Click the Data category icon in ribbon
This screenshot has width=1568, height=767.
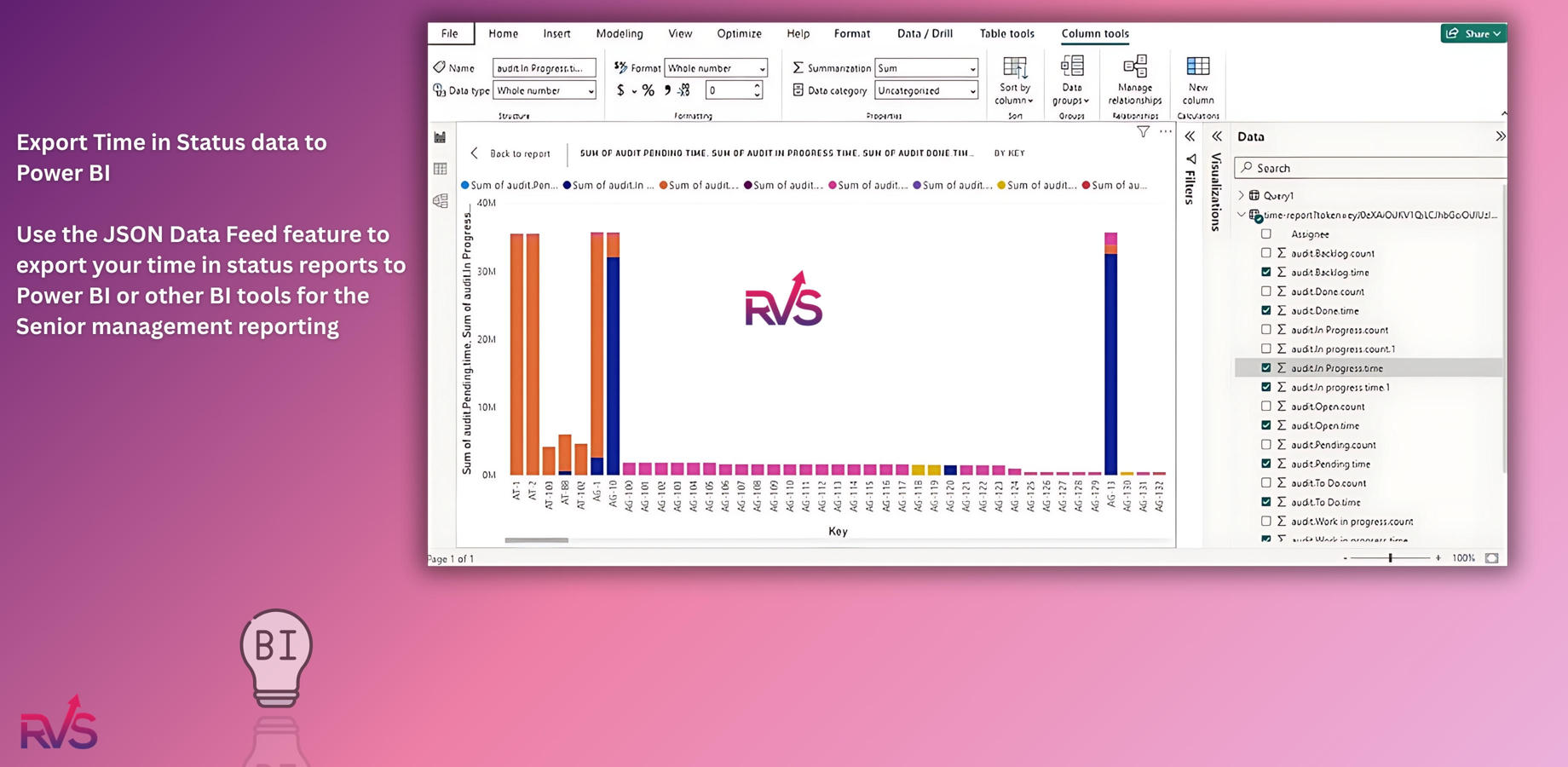point(798,90)
